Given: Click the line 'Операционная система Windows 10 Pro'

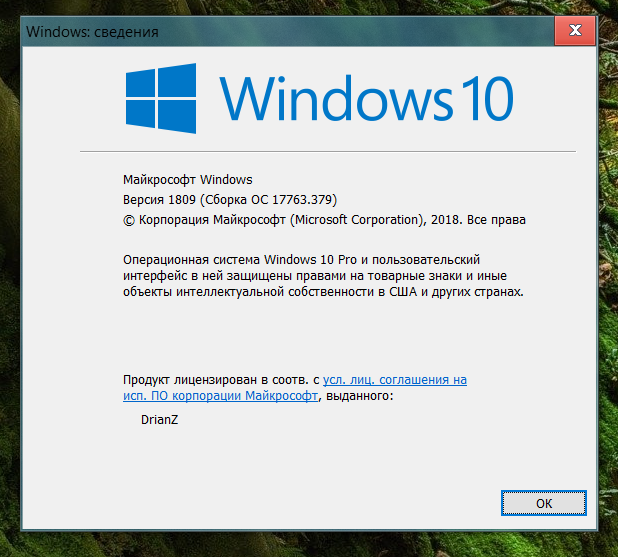Looking at the screenshot, I should 240,260.
